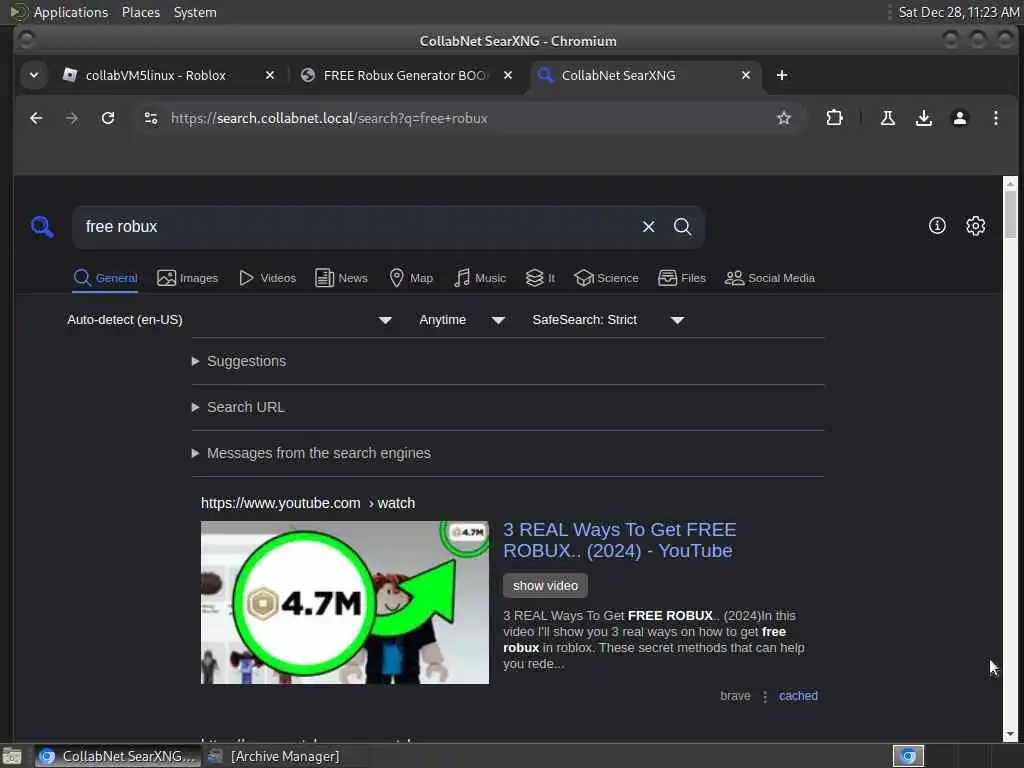
Task: Select the News search category
Action: point(342,278)
